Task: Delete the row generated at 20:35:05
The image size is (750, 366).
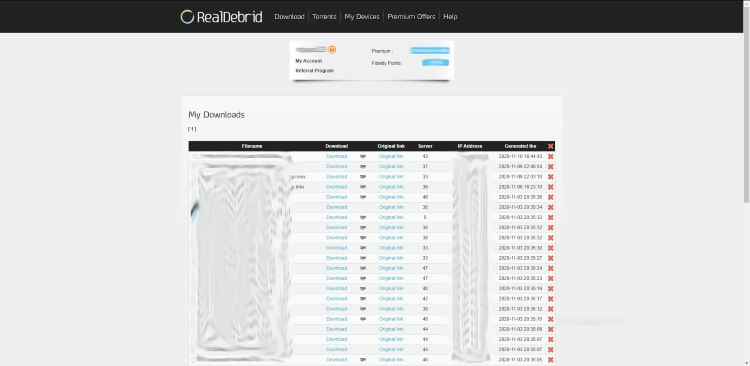Action: (x=551, y=360)
